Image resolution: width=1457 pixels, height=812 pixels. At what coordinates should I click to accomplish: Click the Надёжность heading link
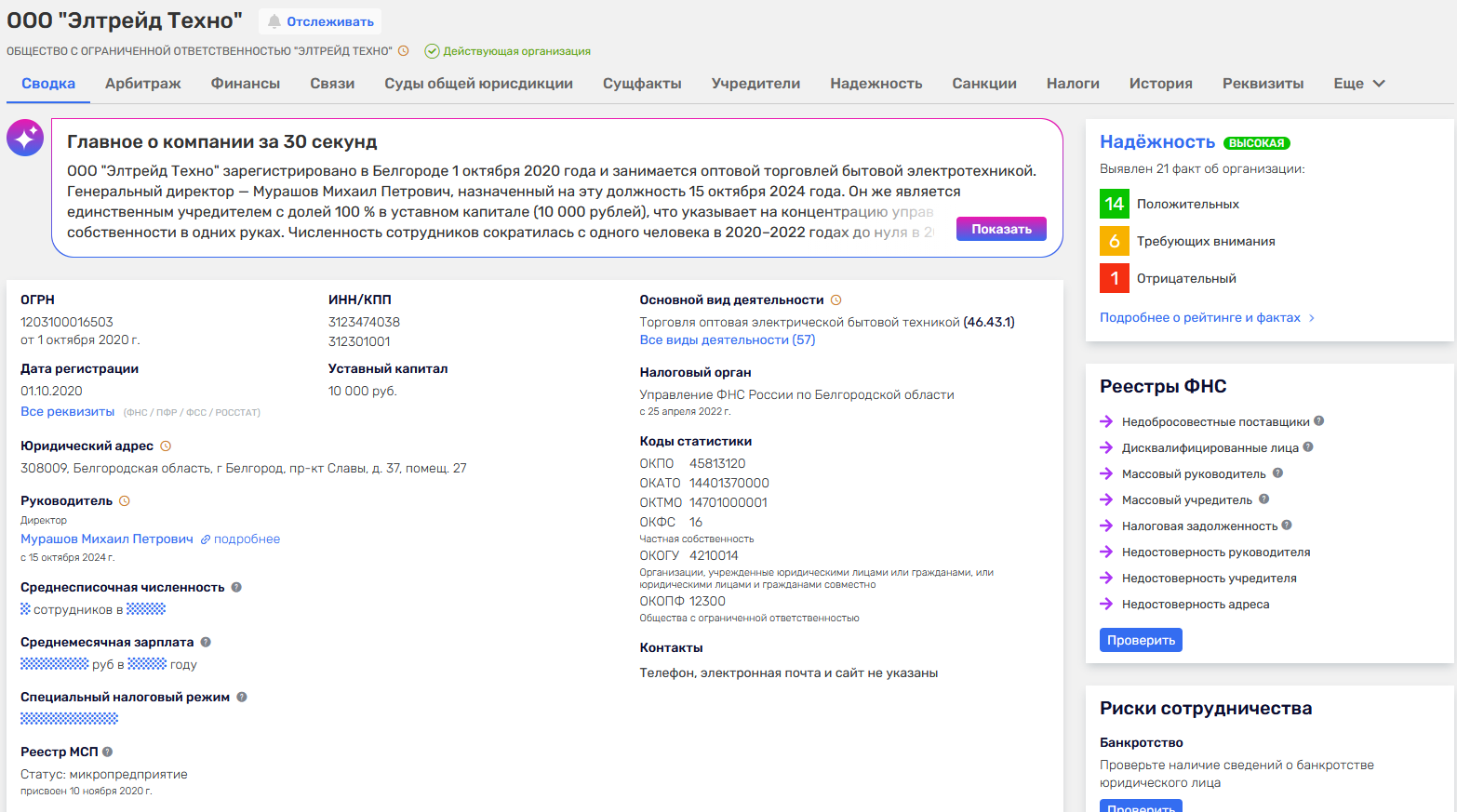(1157, 141)
